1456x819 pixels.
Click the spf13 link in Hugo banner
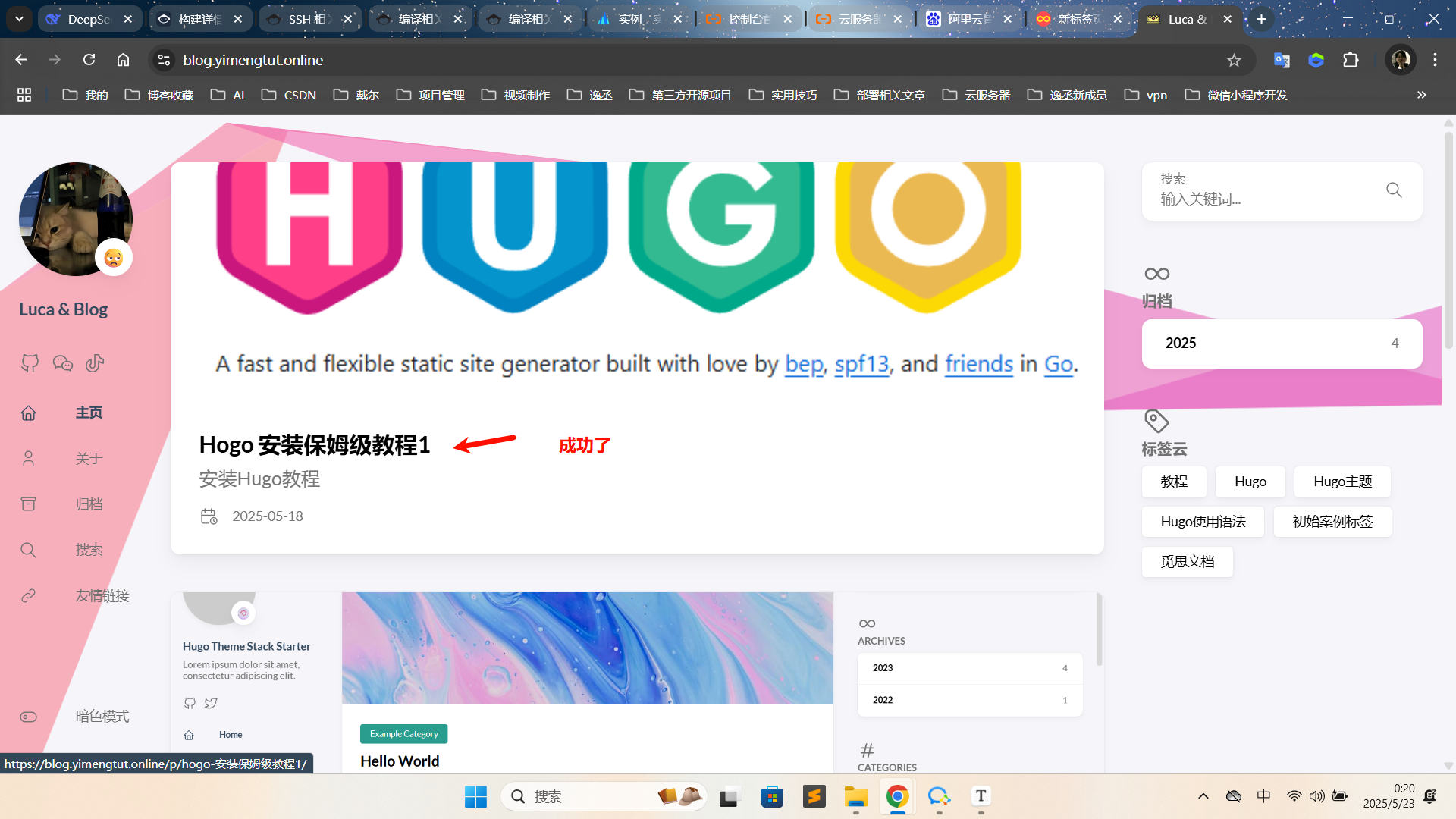[861, 364]
